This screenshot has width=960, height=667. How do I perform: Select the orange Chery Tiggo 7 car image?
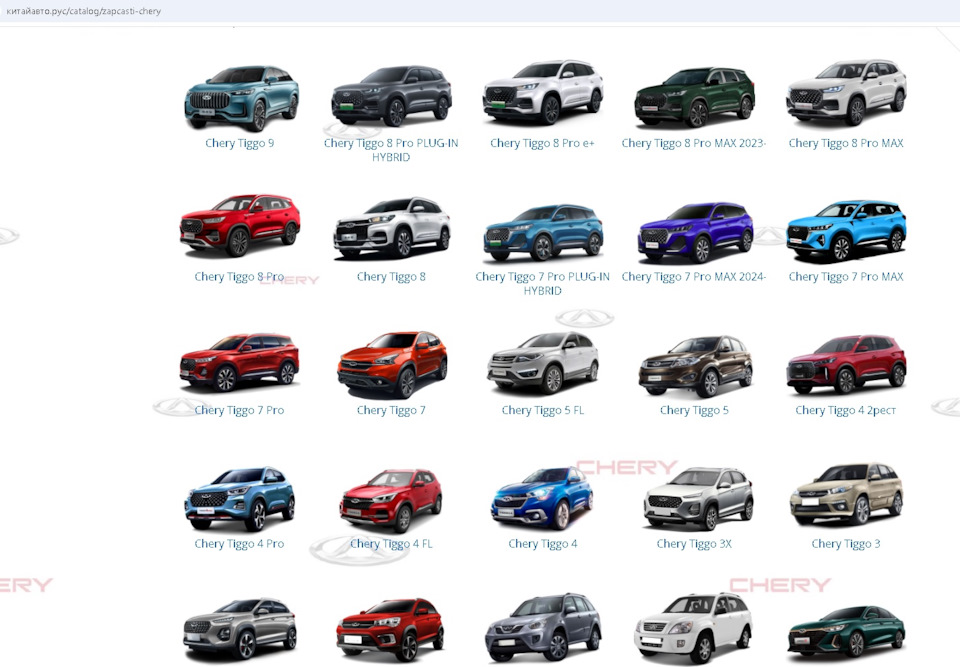pyautogui.click(x=392, y=364)
